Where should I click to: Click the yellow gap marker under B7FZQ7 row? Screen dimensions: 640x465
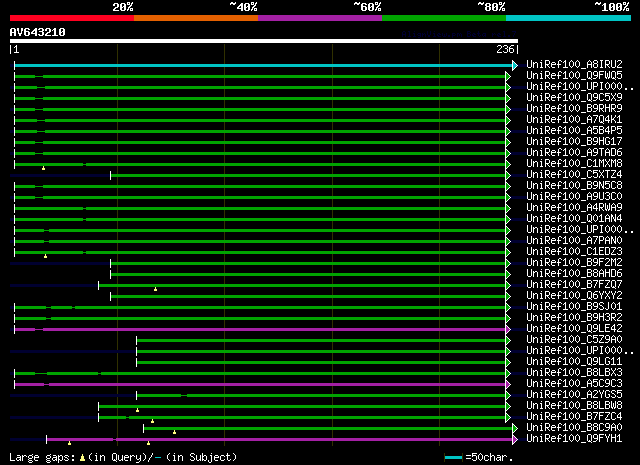pyautogui.click(x=156, y=289)
